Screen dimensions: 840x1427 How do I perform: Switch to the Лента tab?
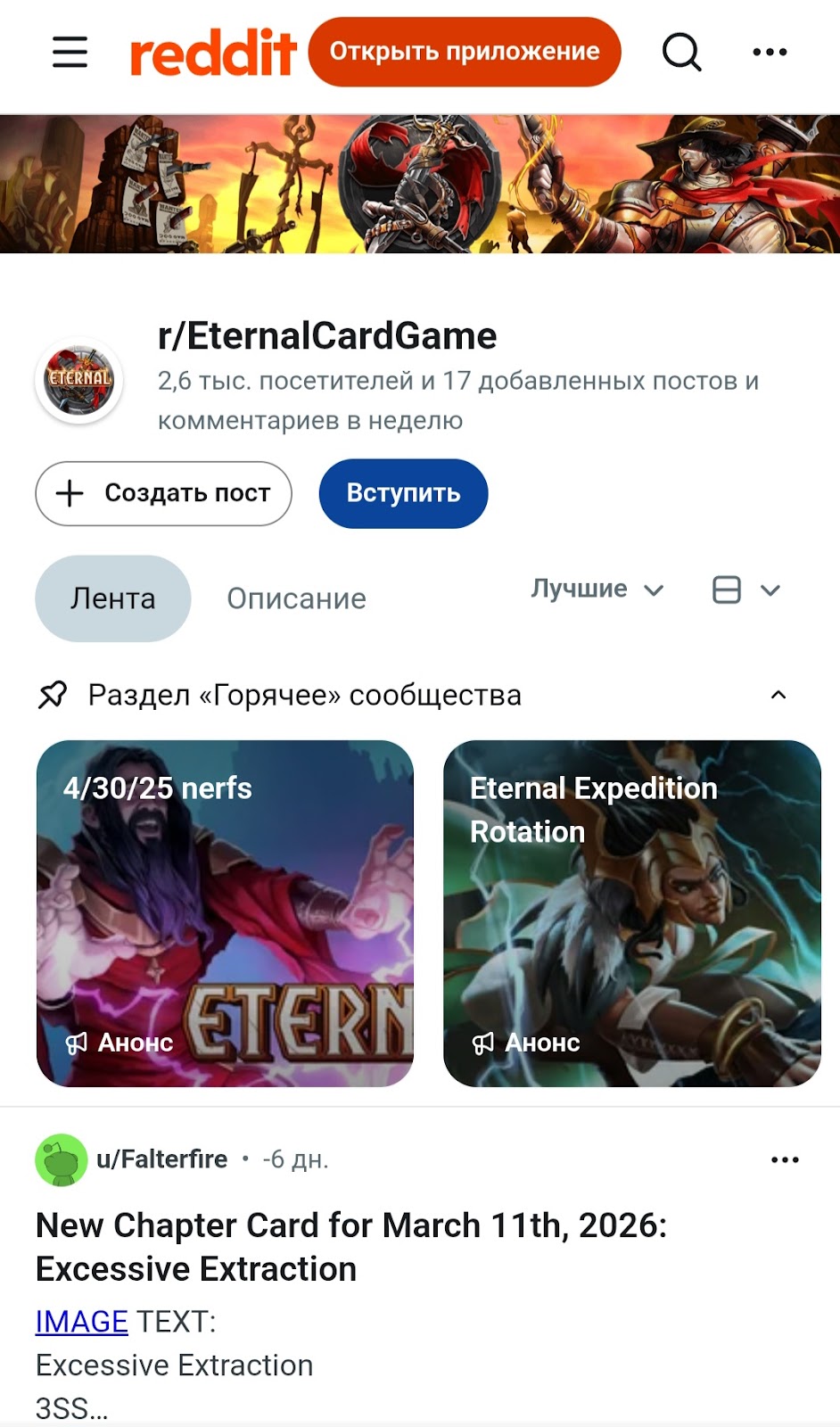point(113,598)
